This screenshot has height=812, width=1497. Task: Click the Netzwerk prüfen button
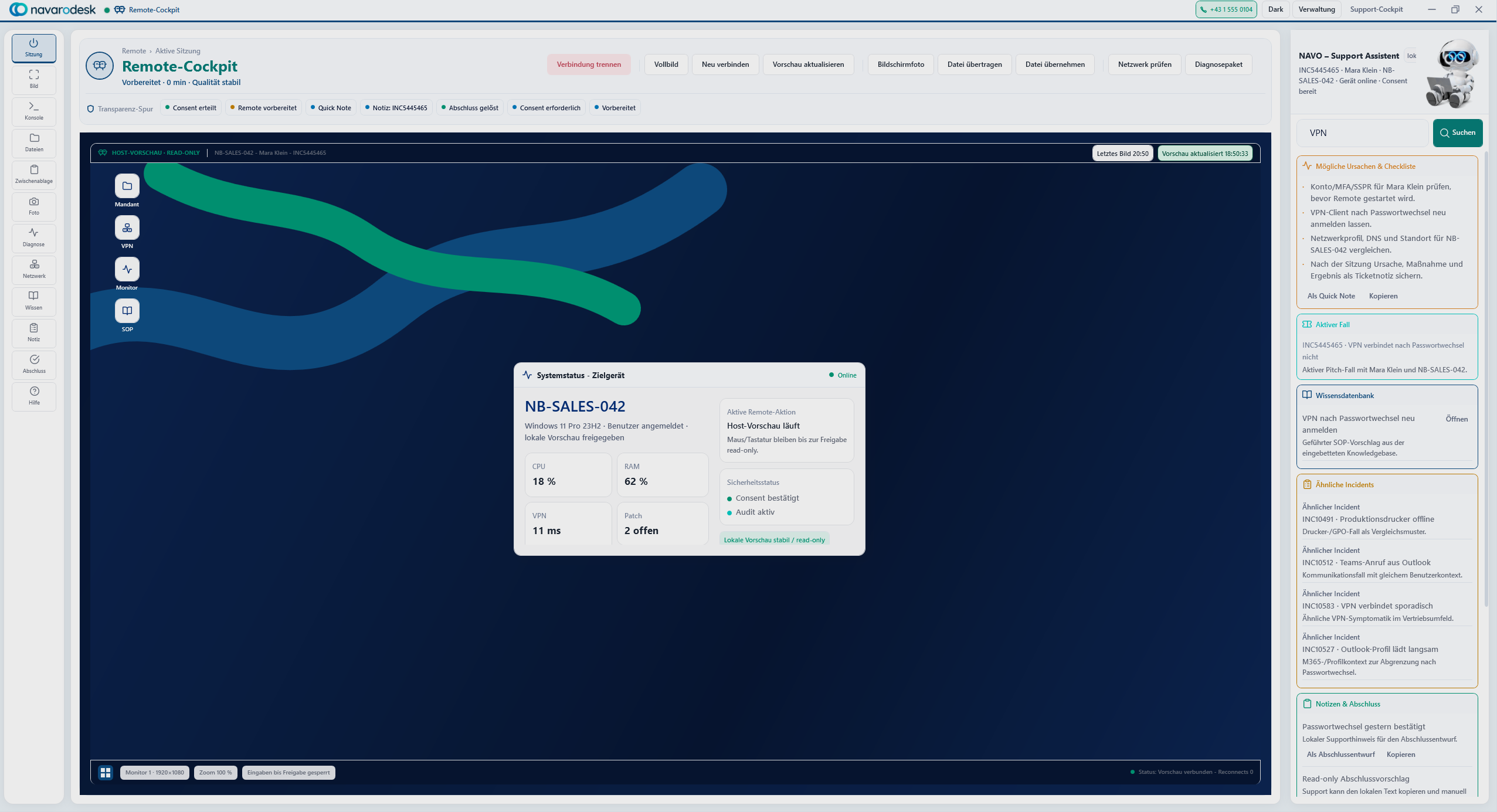click(x=1145, y=64)
